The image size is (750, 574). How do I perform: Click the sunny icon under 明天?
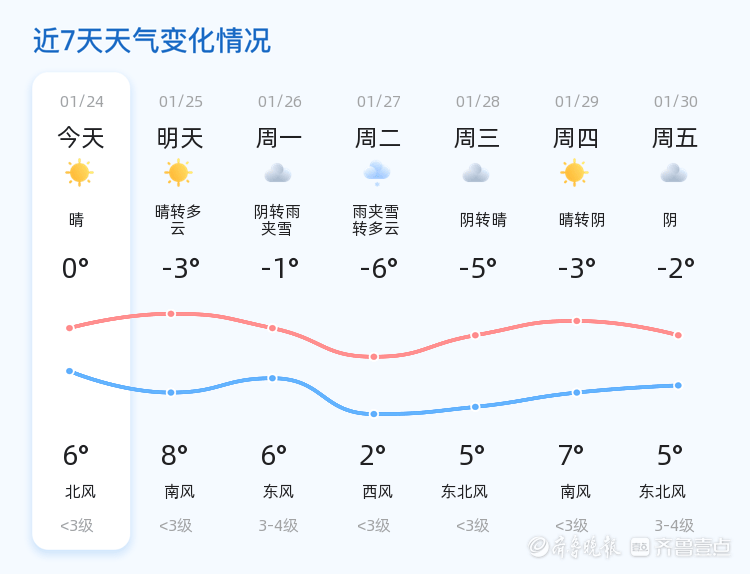click(x=178, y=173)
